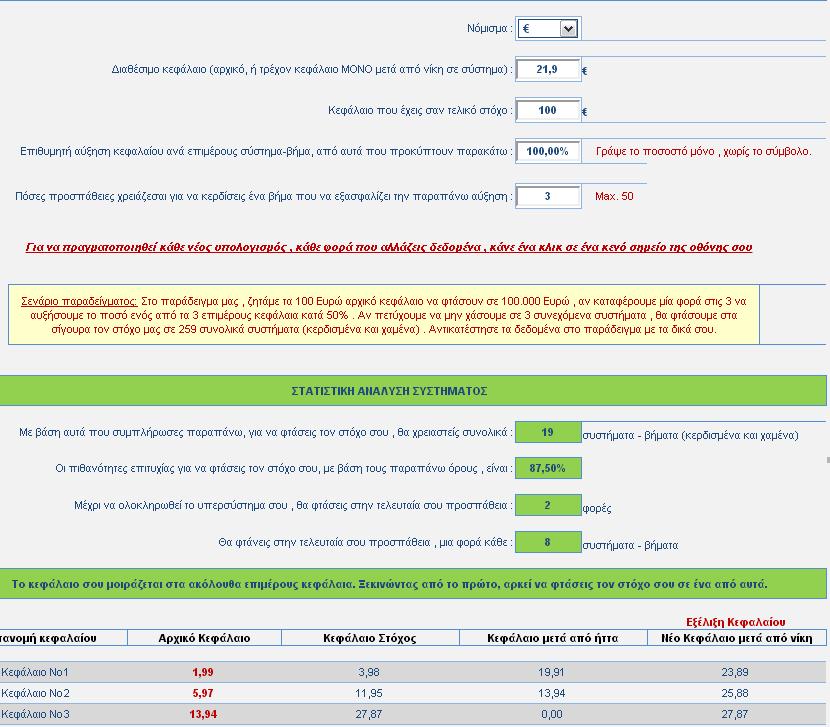This screenshot has height=727, width=830.
Task: Select the 'Κεφάλαιο Στόχος' column header
Action: (x=369, y=638)
